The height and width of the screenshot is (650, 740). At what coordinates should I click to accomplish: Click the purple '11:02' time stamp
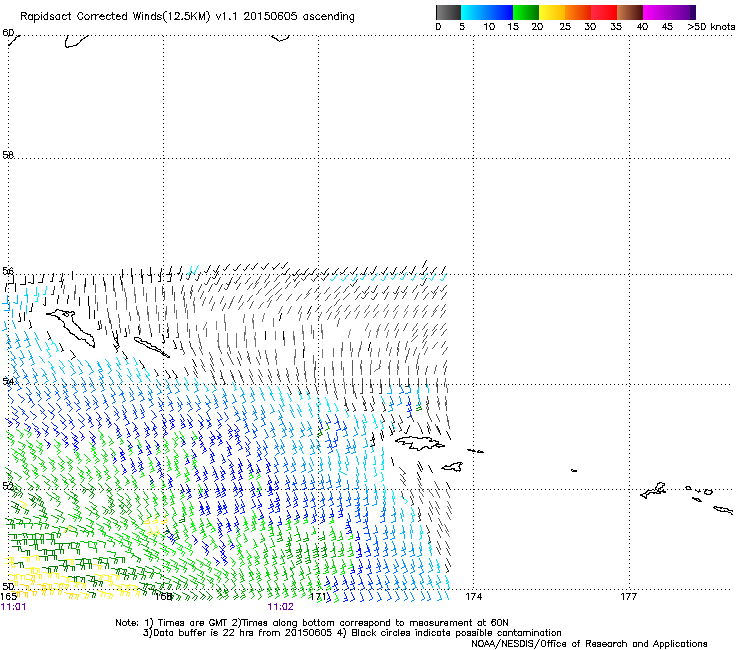click(x=280, y=607)
